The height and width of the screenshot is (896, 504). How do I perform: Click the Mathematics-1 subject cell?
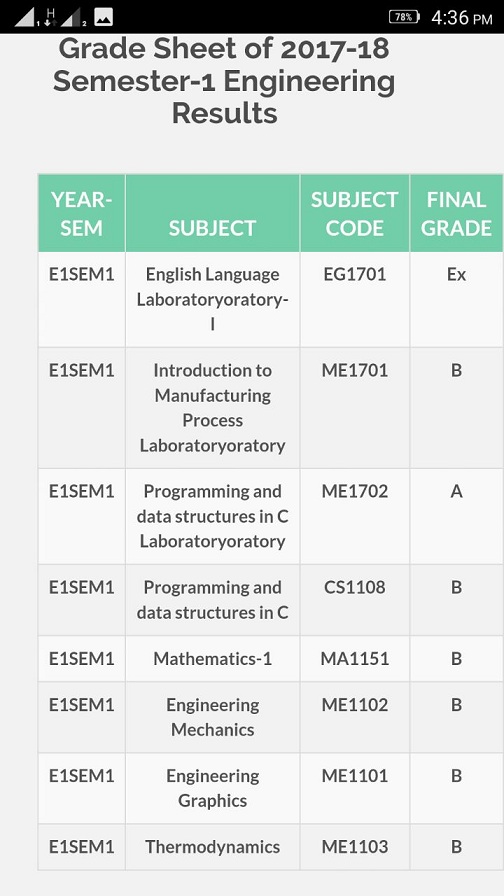[x=213, y=658]
